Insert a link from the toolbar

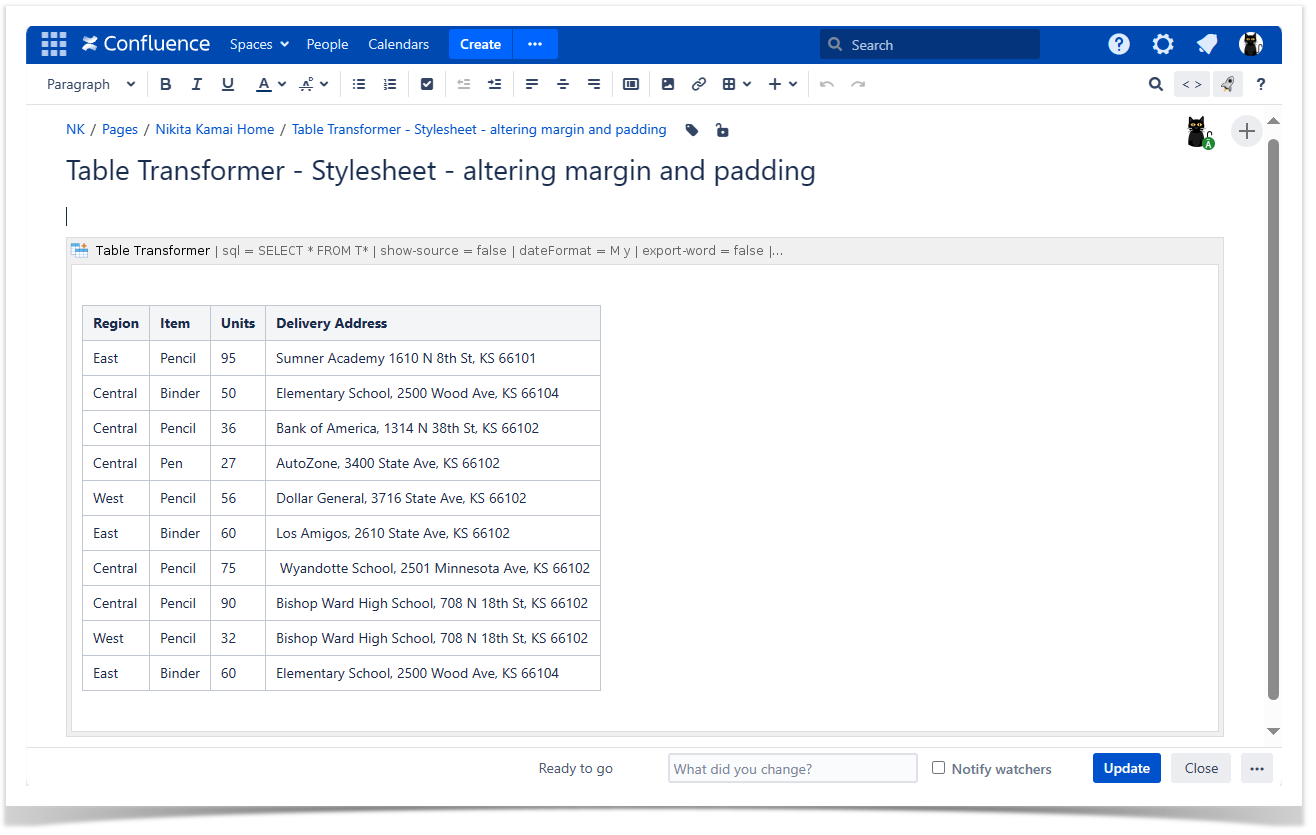(x=699, y=85)
